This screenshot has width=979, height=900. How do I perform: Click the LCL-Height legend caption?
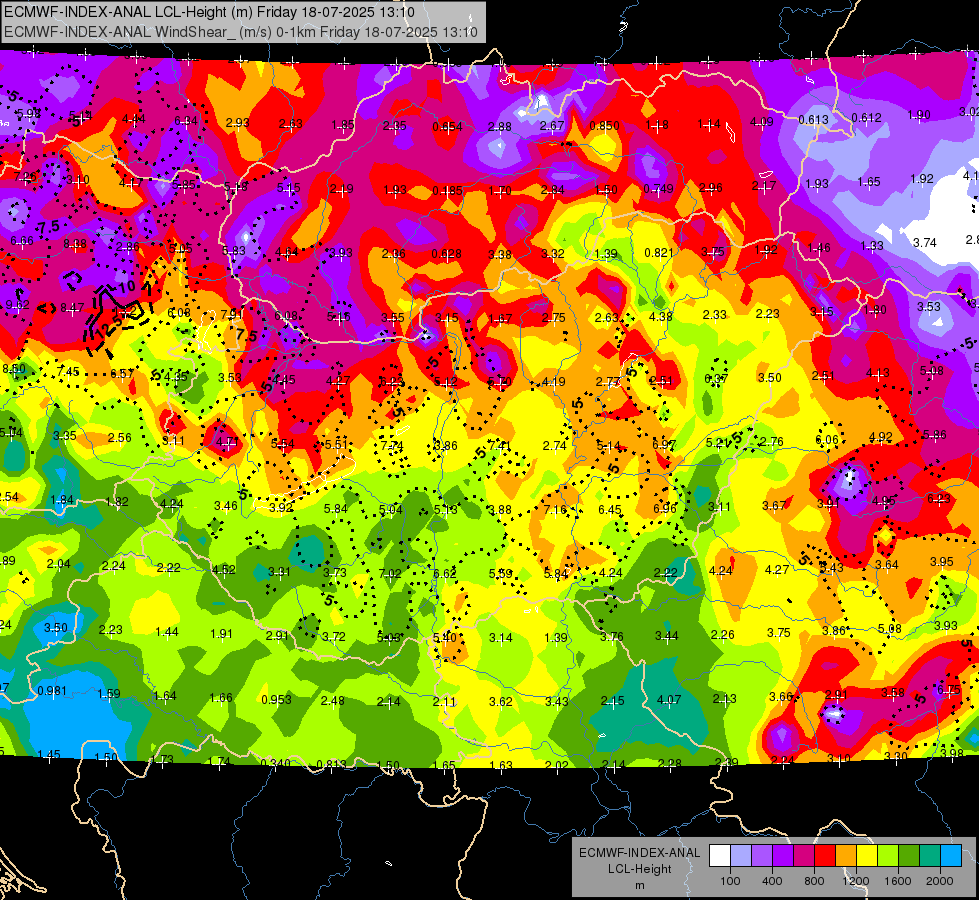pyautogui.click(x=639, y=869)
